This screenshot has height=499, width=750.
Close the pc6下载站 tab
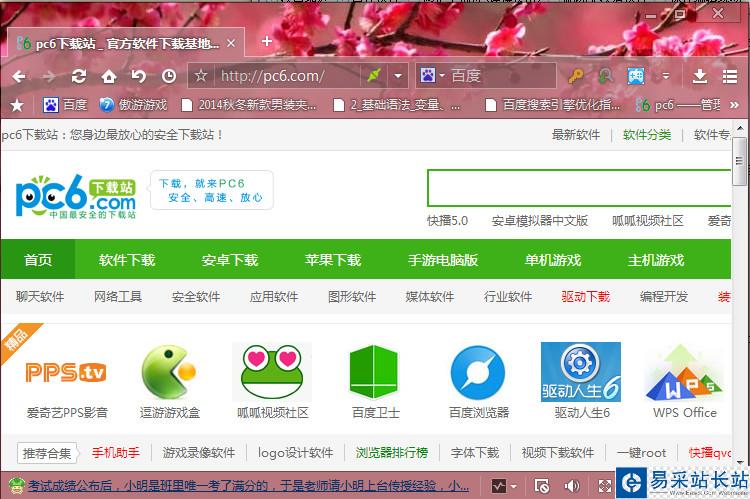(x=231, y=44)
